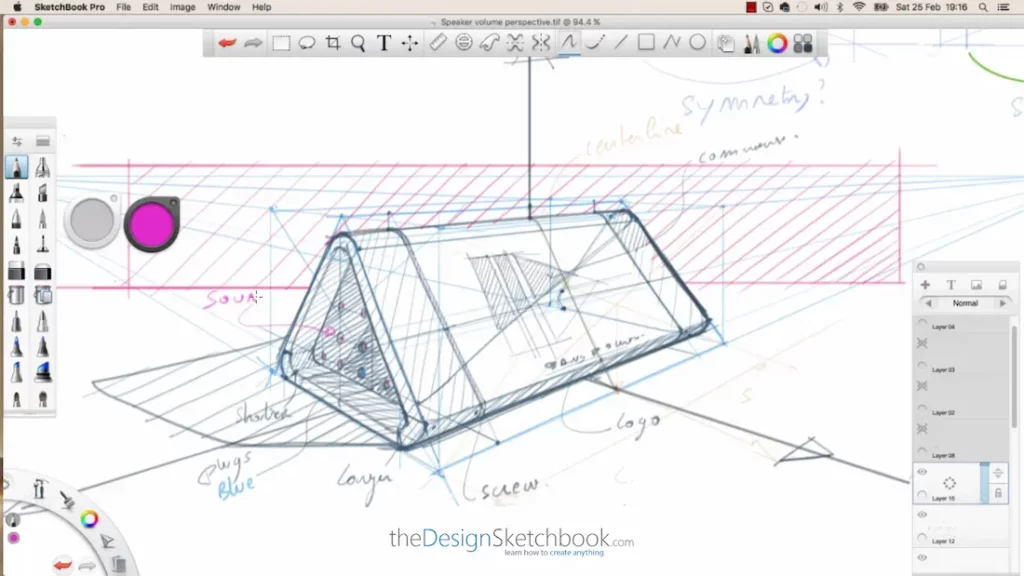Toggle visibility of Layer 12
This screenshot has width=1024, height=576.
pyautogui.click(x=922, y=515)
